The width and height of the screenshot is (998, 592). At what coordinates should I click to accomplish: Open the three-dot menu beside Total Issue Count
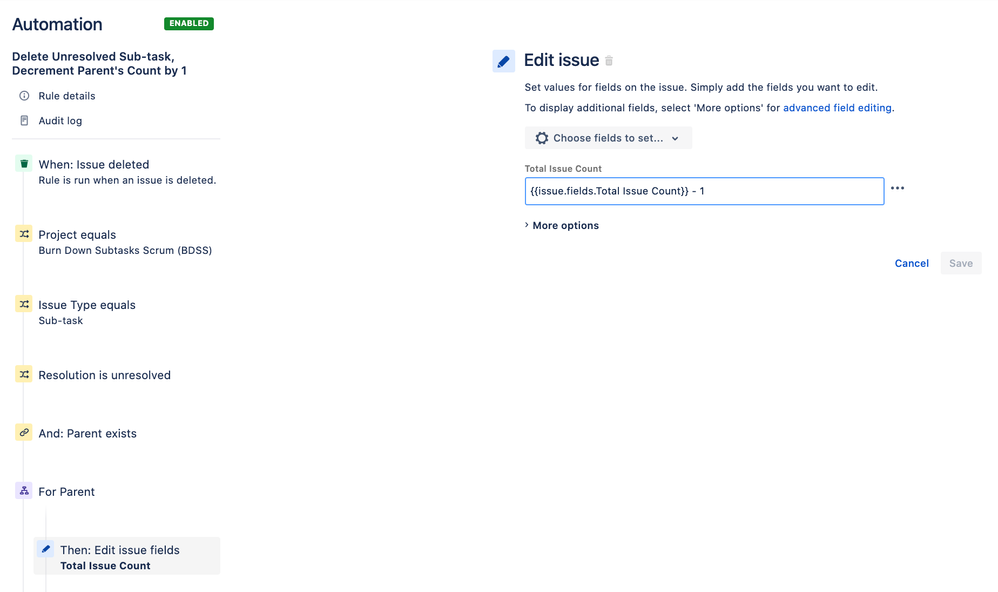[897, 188]
